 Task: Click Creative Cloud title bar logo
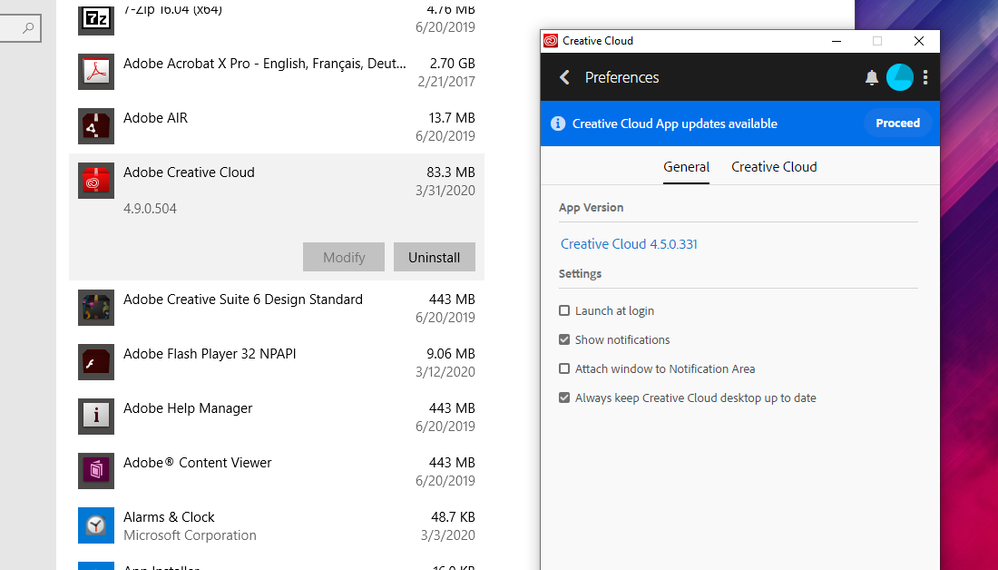(x=551, y=41)
